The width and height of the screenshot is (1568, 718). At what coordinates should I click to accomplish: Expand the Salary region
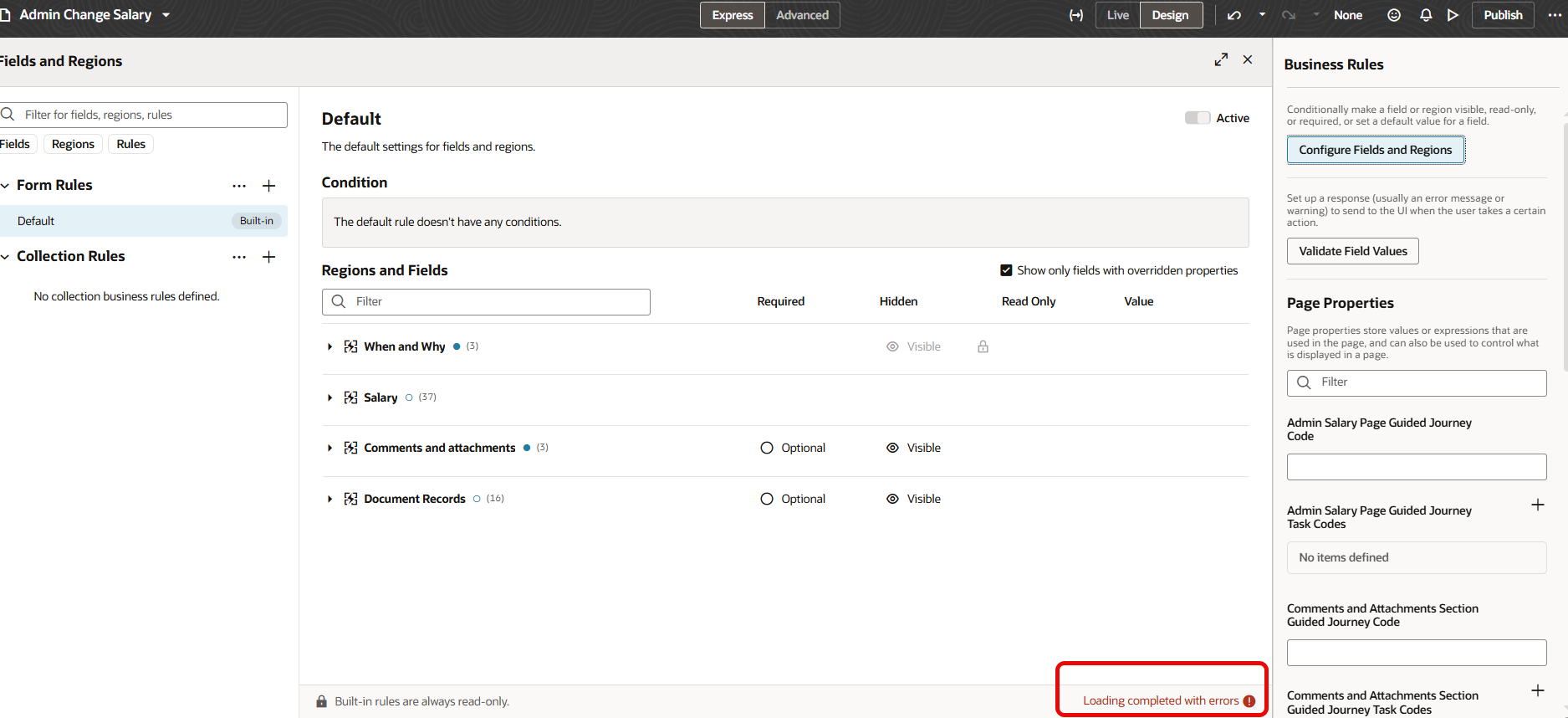coord(329,397)
